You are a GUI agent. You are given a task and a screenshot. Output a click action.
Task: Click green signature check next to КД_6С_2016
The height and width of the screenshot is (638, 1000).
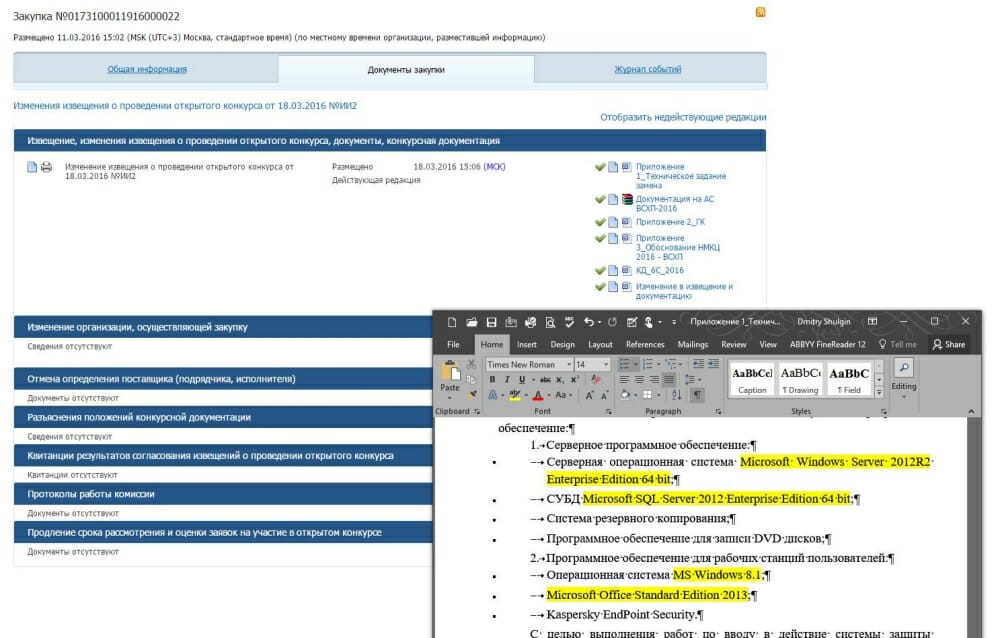coord(599,271)
